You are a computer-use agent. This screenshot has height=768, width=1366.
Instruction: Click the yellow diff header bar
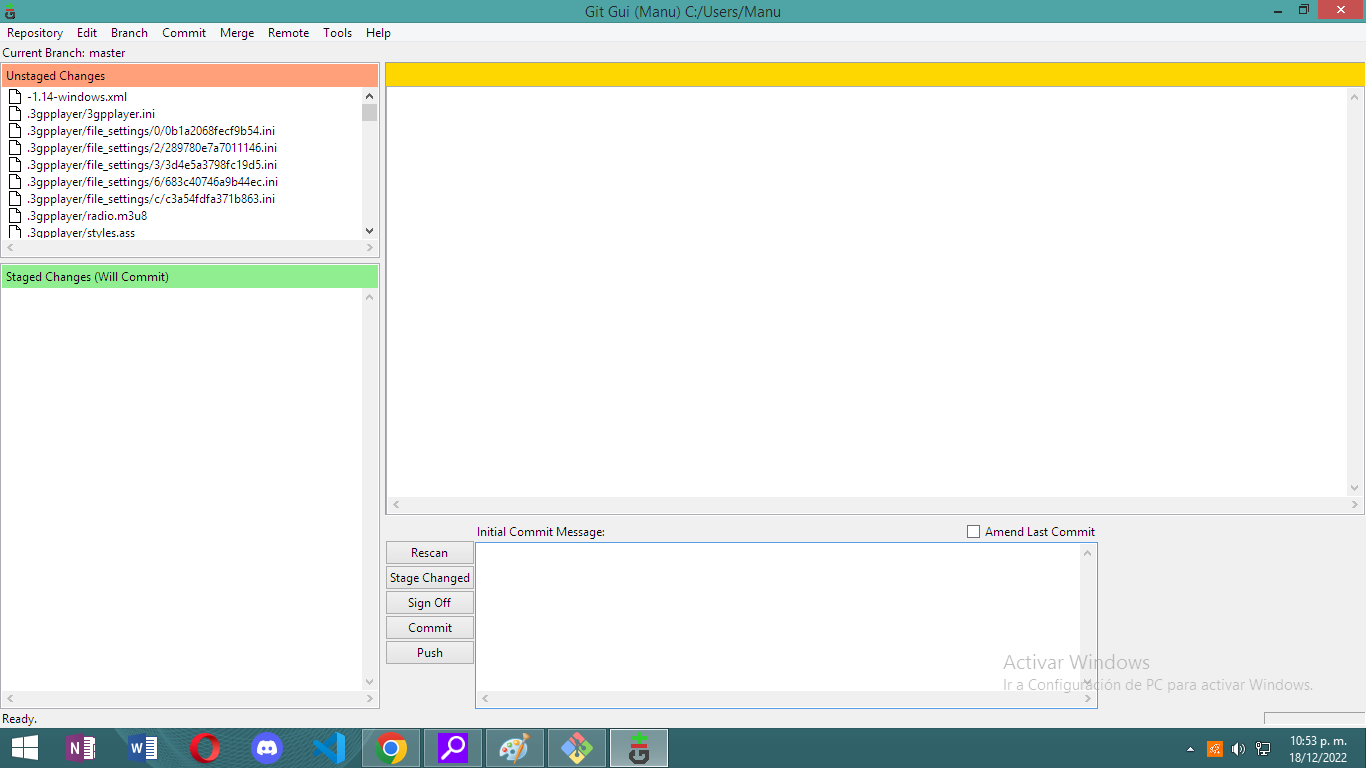point(875,75)
